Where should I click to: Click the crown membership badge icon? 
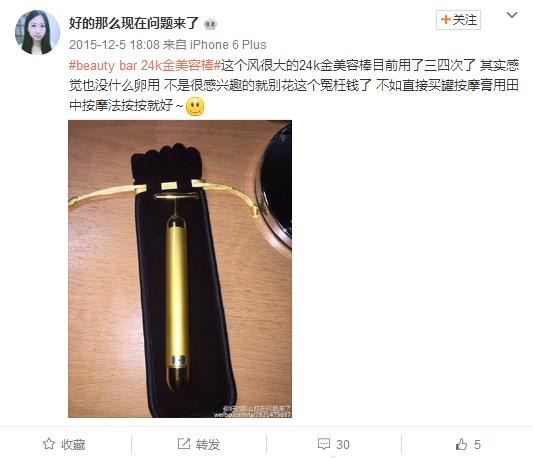(x=211, y=24)
